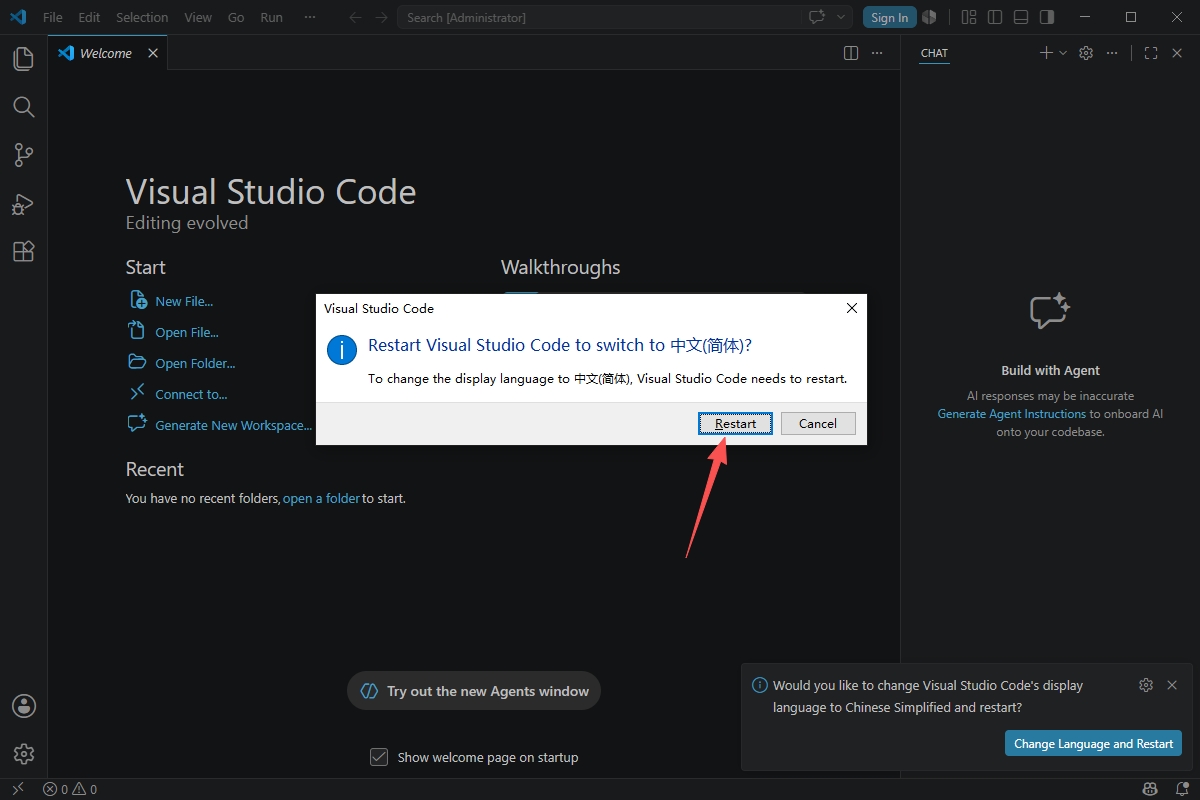Screen dimensions: 1200x800
Task: Expand new chat dropdown chevron
Action: tap(1063, 53)
